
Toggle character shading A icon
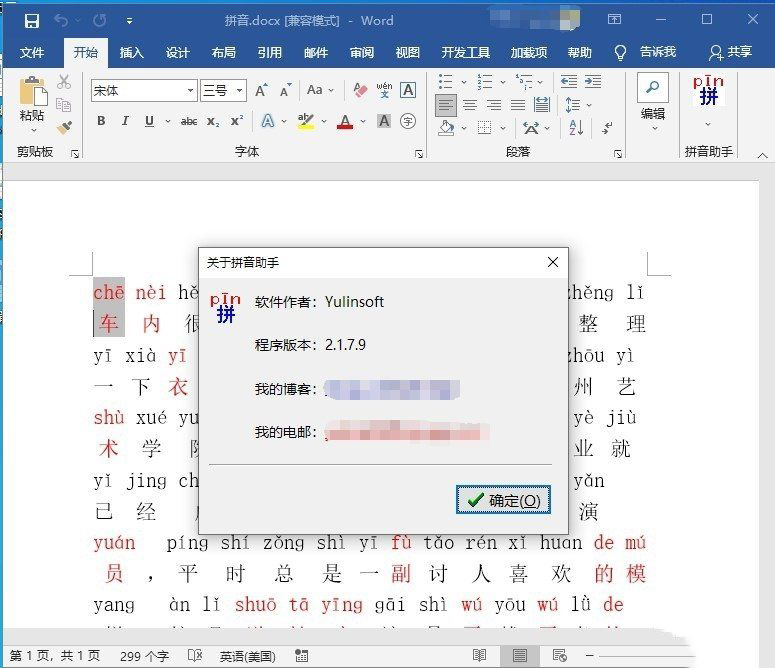point(384,121)
